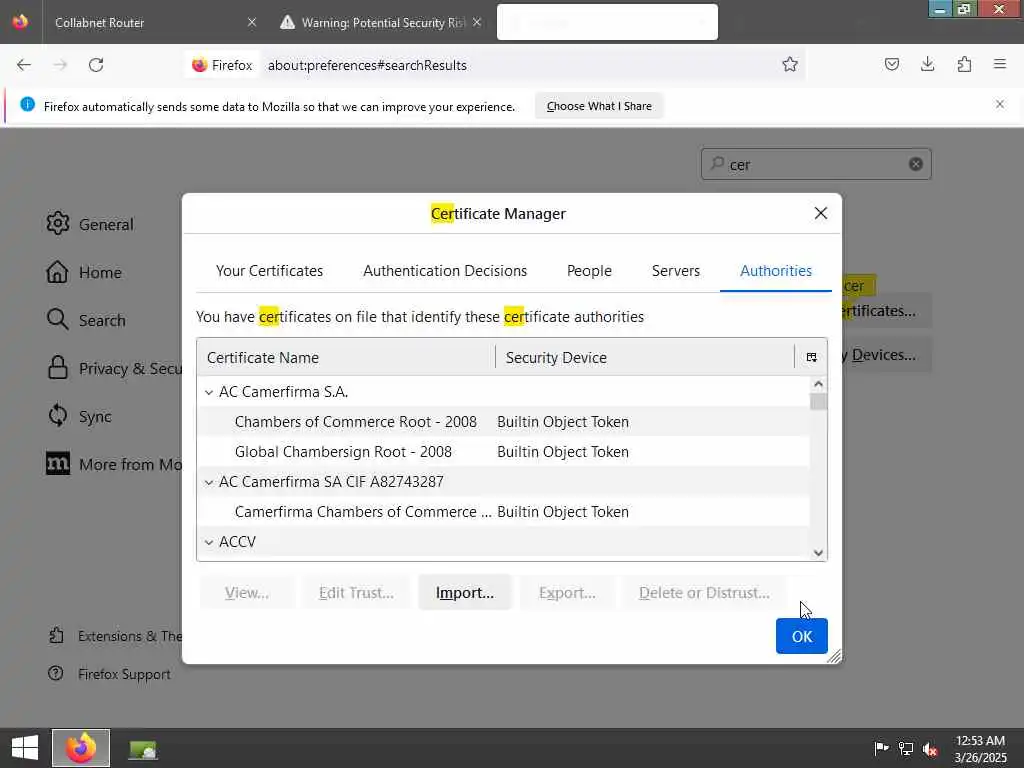Open the Firefox hamburger menu

(x=999, y=64)
